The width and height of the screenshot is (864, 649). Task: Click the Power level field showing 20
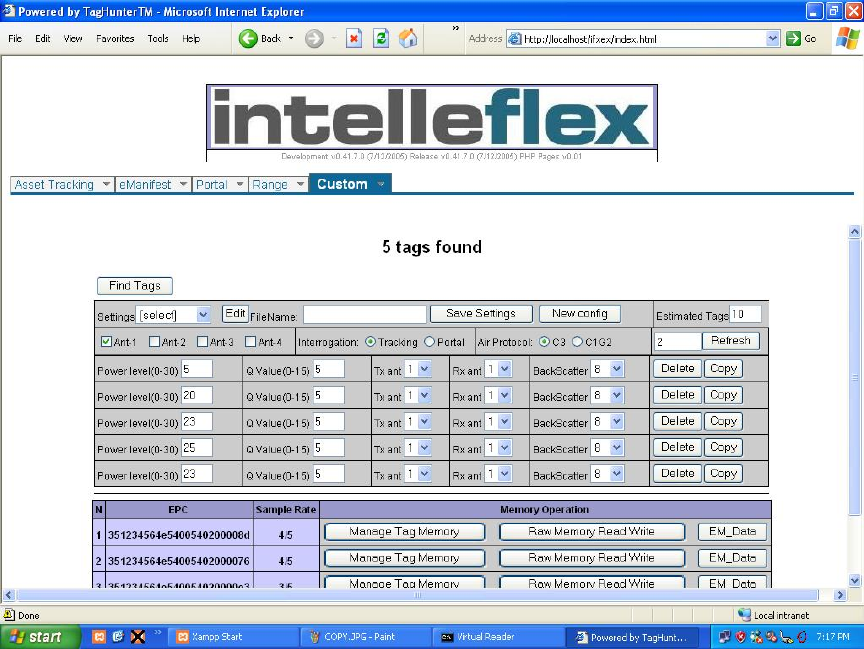pyautogui.click(x=197, y=395)
